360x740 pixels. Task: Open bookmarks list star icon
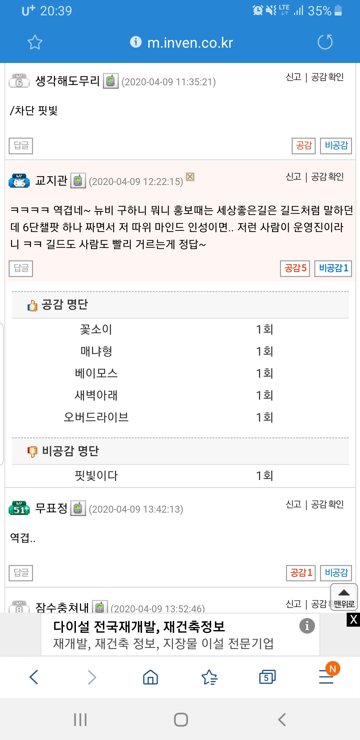pyautogui.click(x=209, y=677)
